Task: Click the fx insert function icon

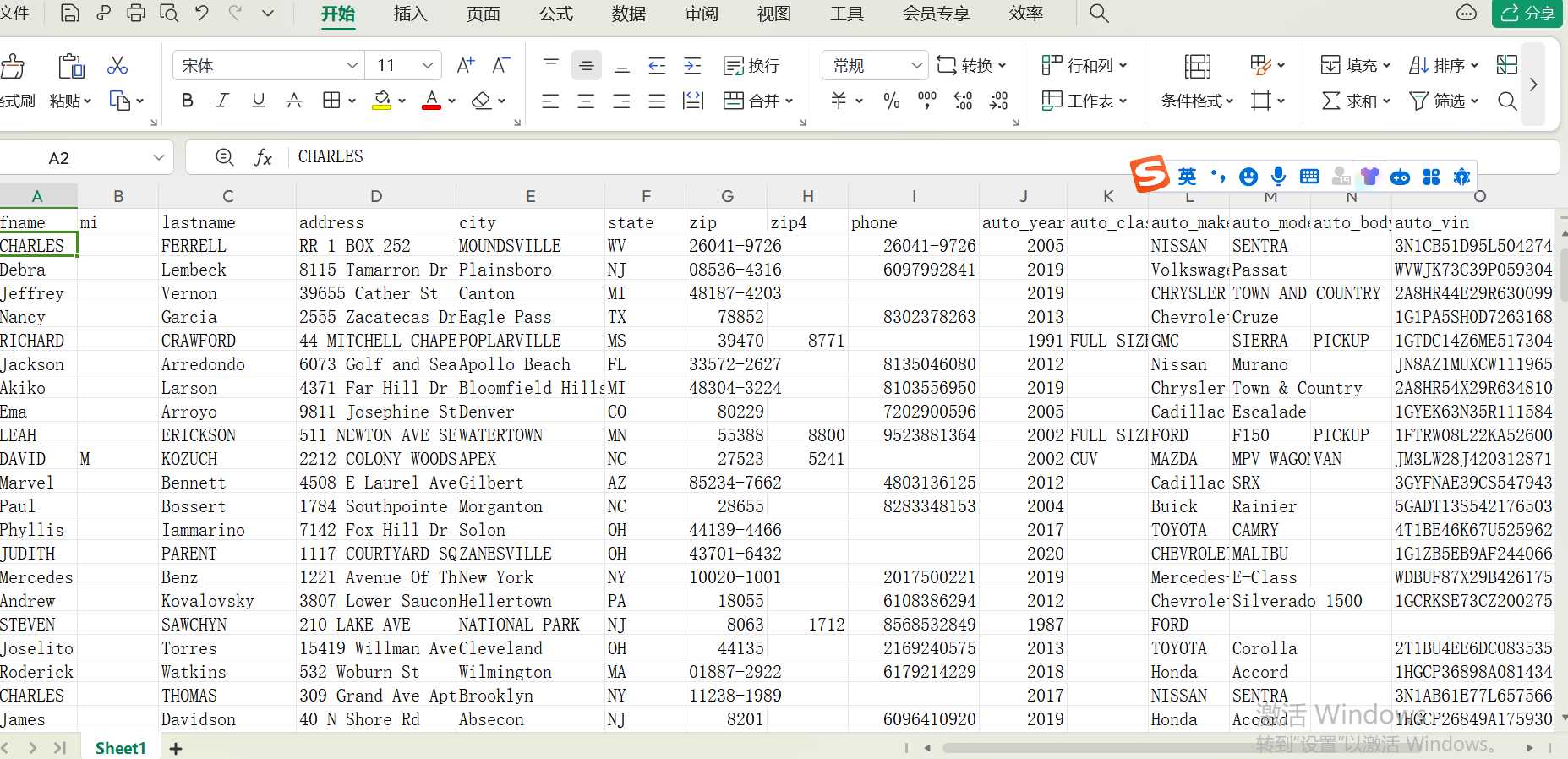Action: point(263,157)
